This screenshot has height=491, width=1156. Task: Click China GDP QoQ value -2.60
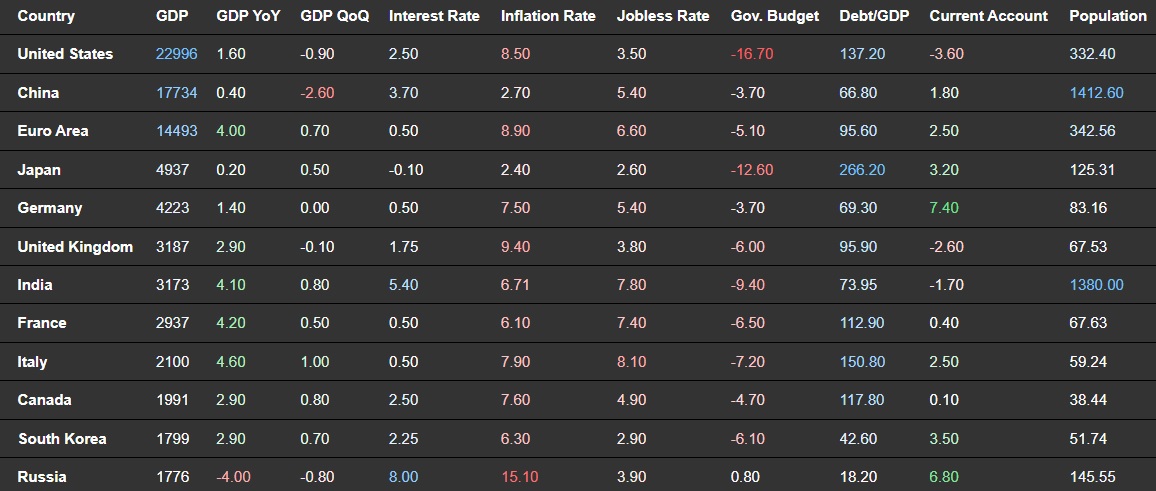tap(317, 93)
